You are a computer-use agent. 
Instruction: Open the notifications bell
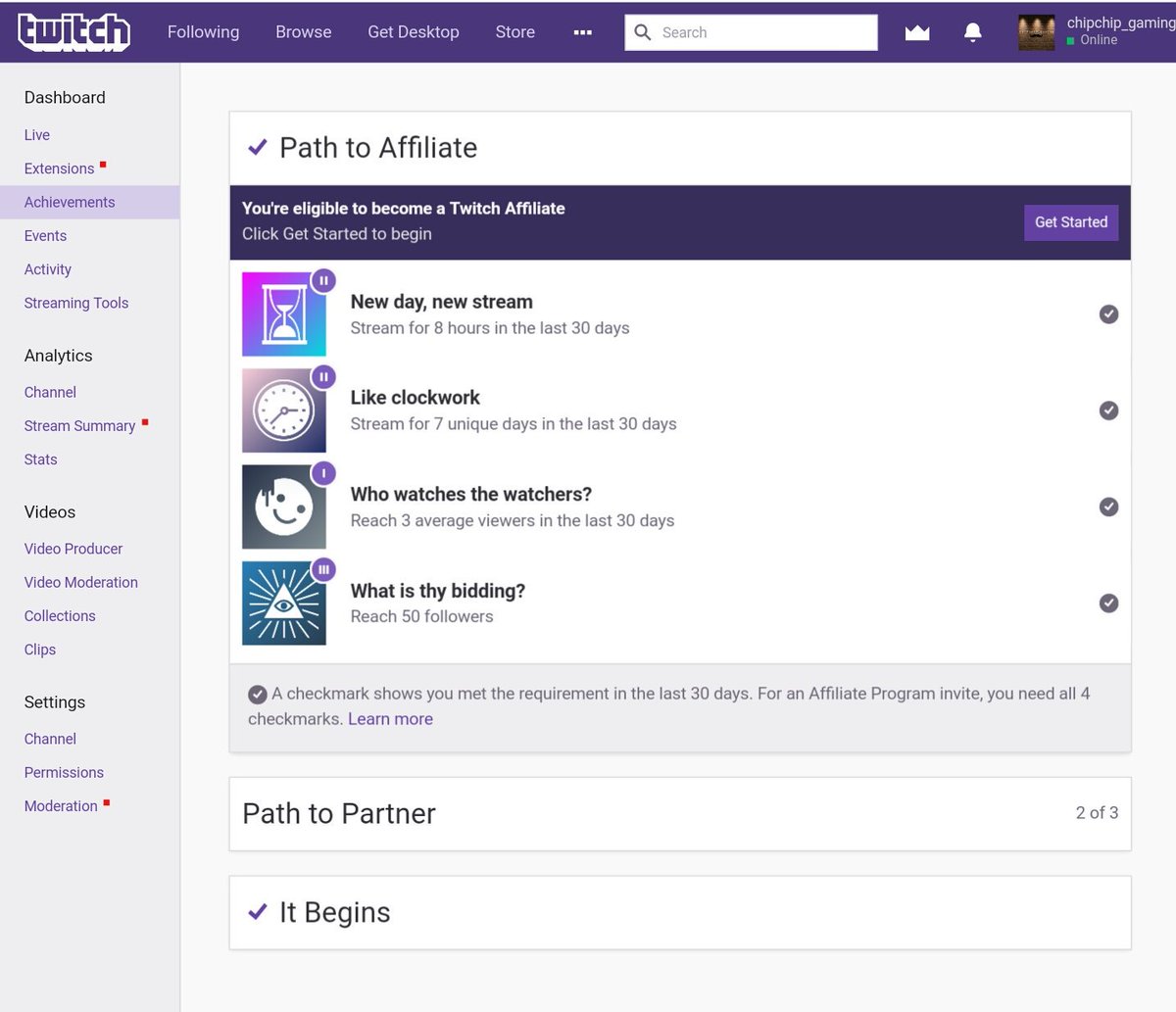[973, 32]
